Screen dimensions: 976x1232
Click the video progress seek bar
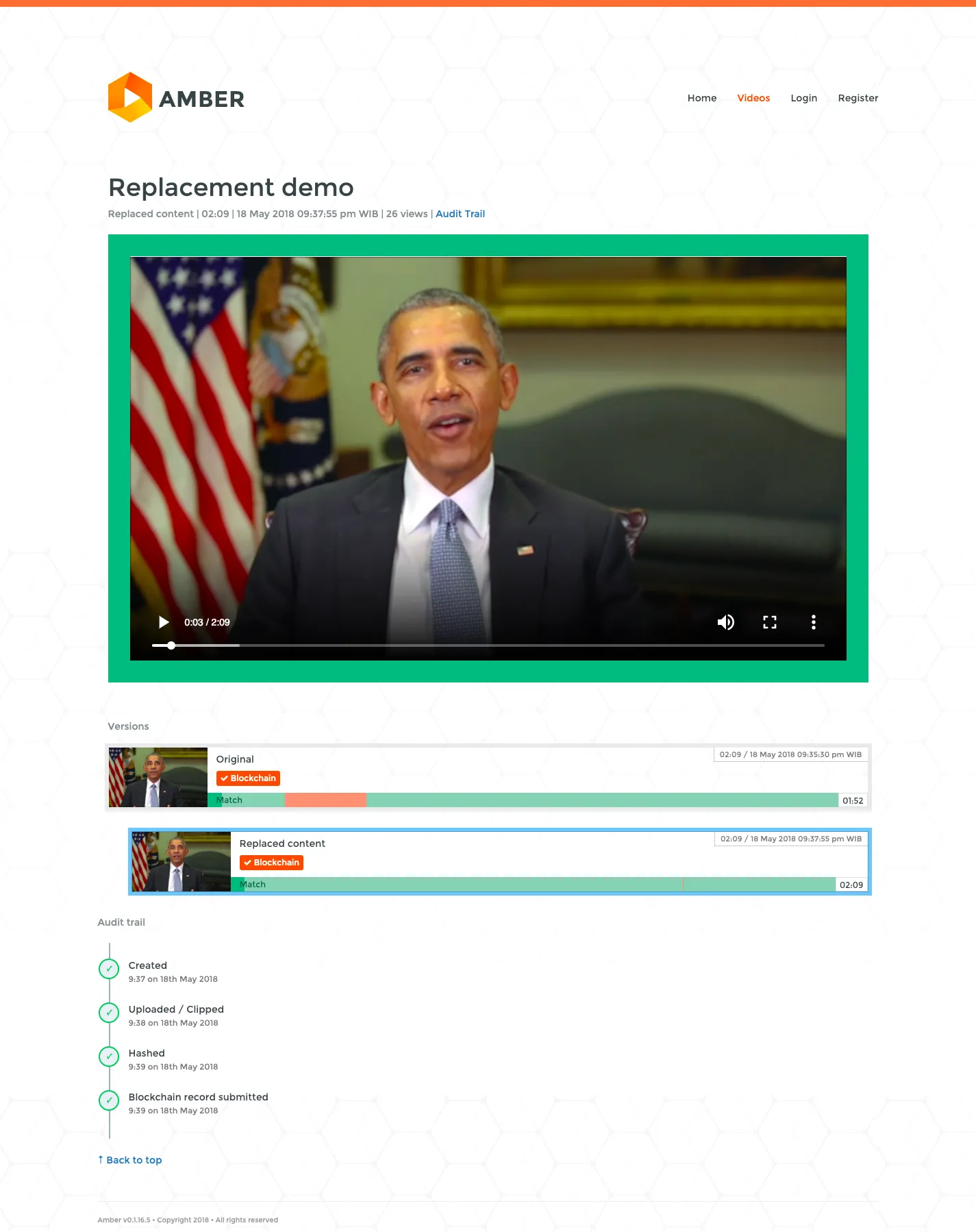click(x=488, y=645)
